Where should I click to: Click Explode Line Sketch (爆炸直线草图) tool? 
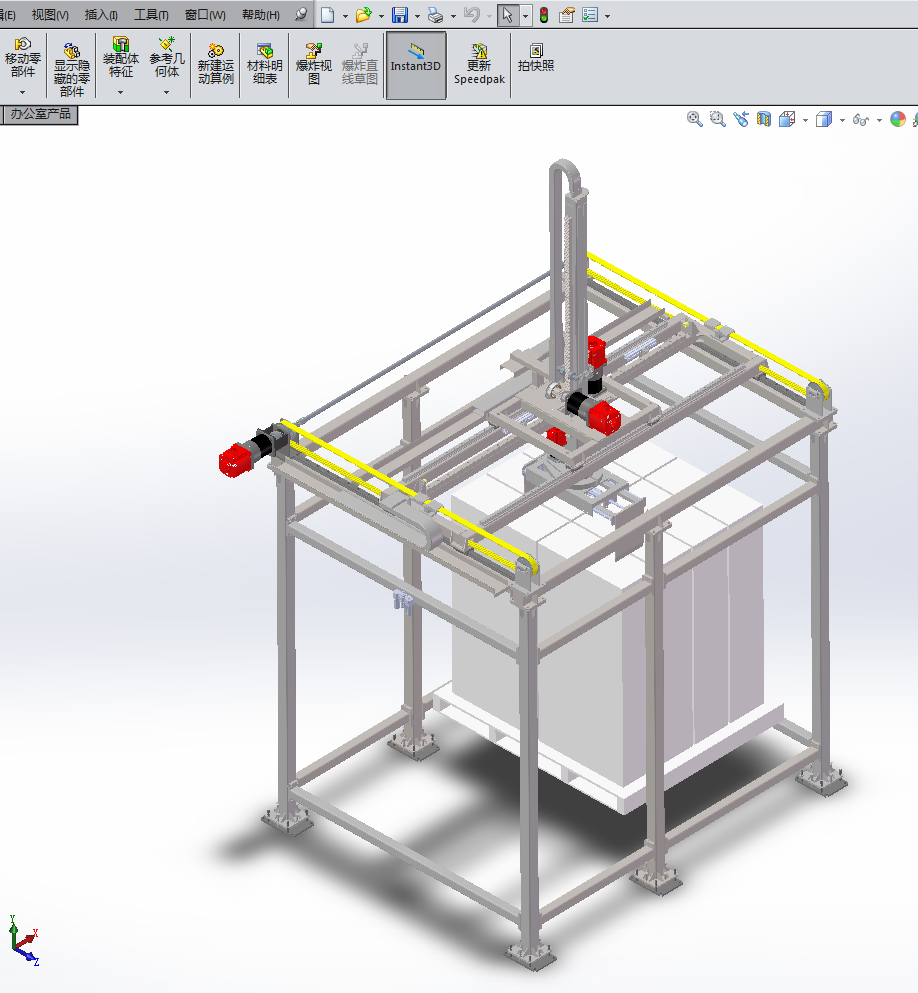tap(360, 64)
